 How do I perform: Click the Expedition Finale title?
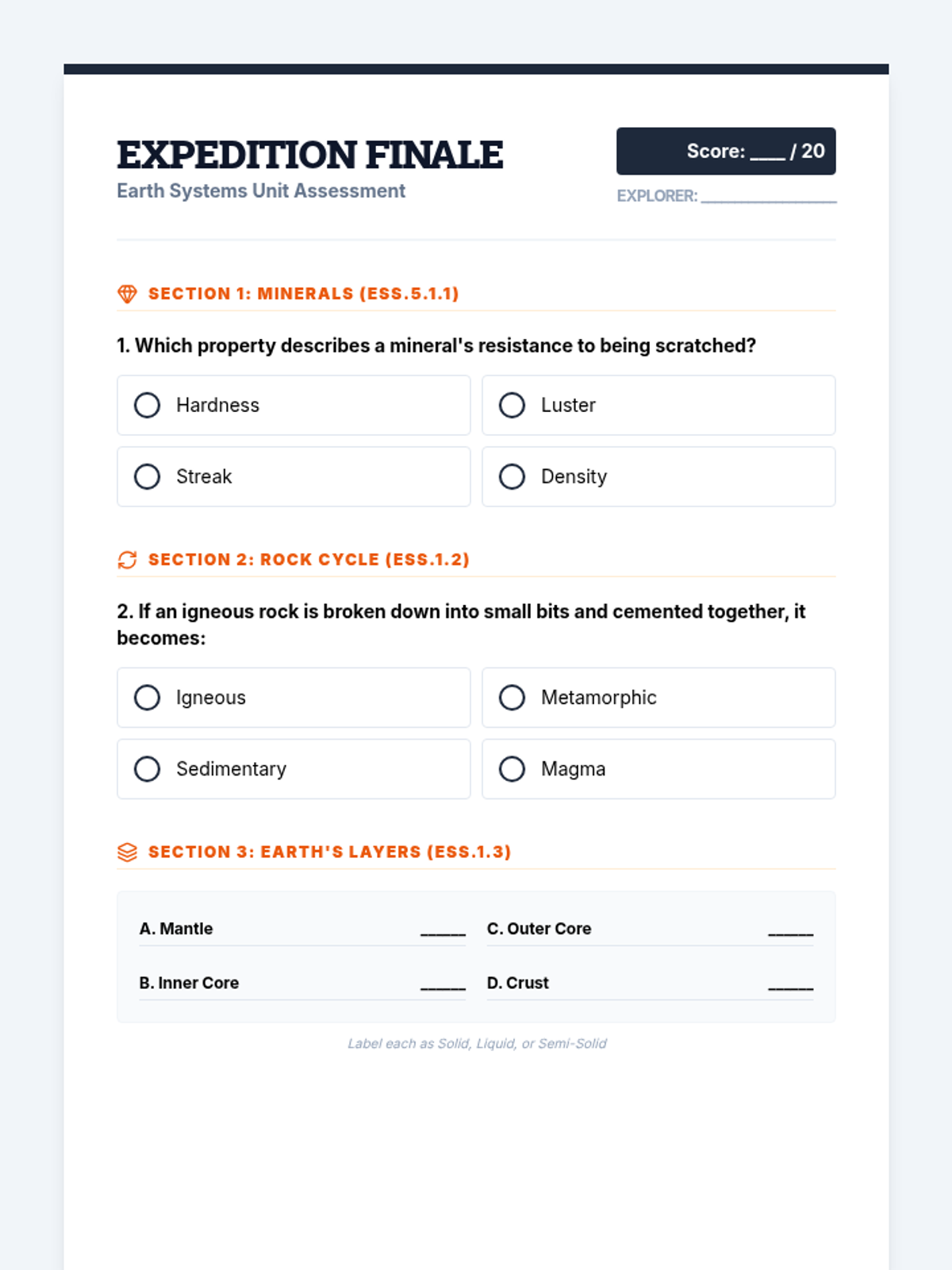[310, 155]
